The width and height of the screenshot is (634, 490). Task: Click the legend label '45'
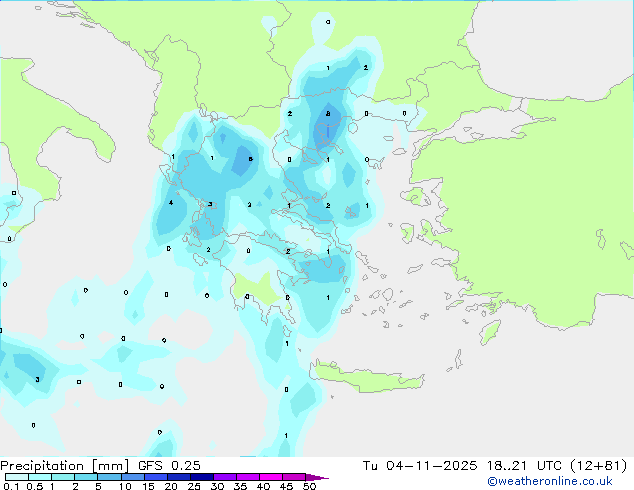[286, 486]
